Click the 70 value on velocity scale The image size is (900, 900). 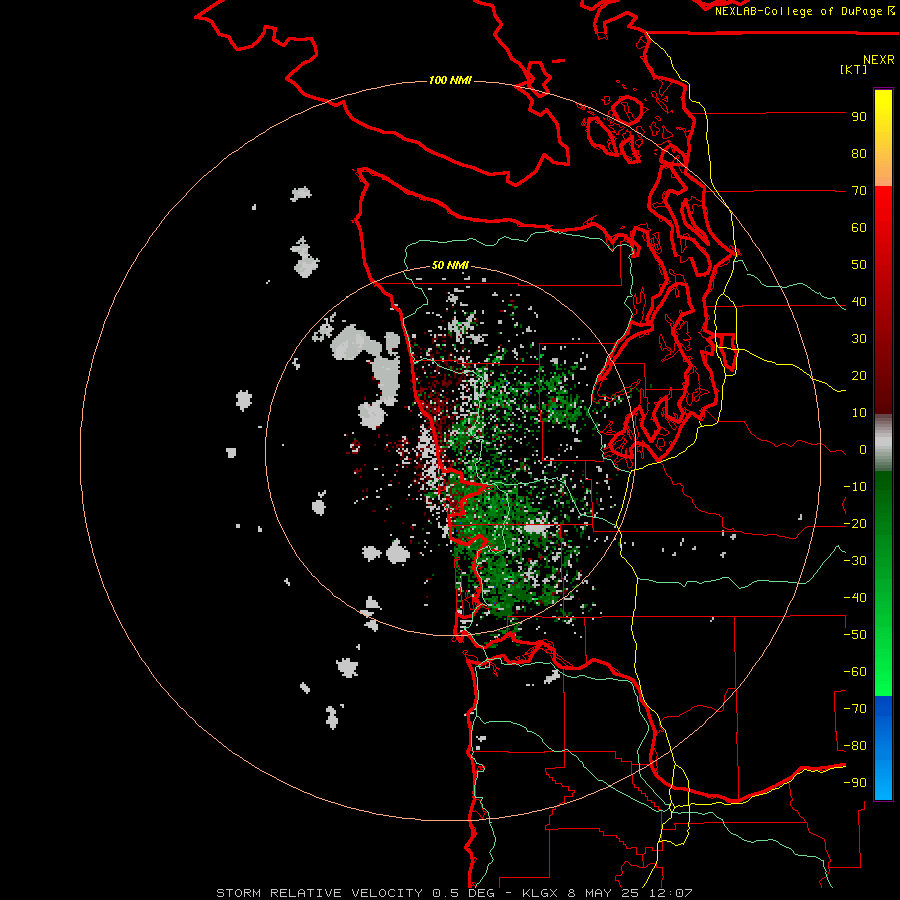(x=859, y=191)
